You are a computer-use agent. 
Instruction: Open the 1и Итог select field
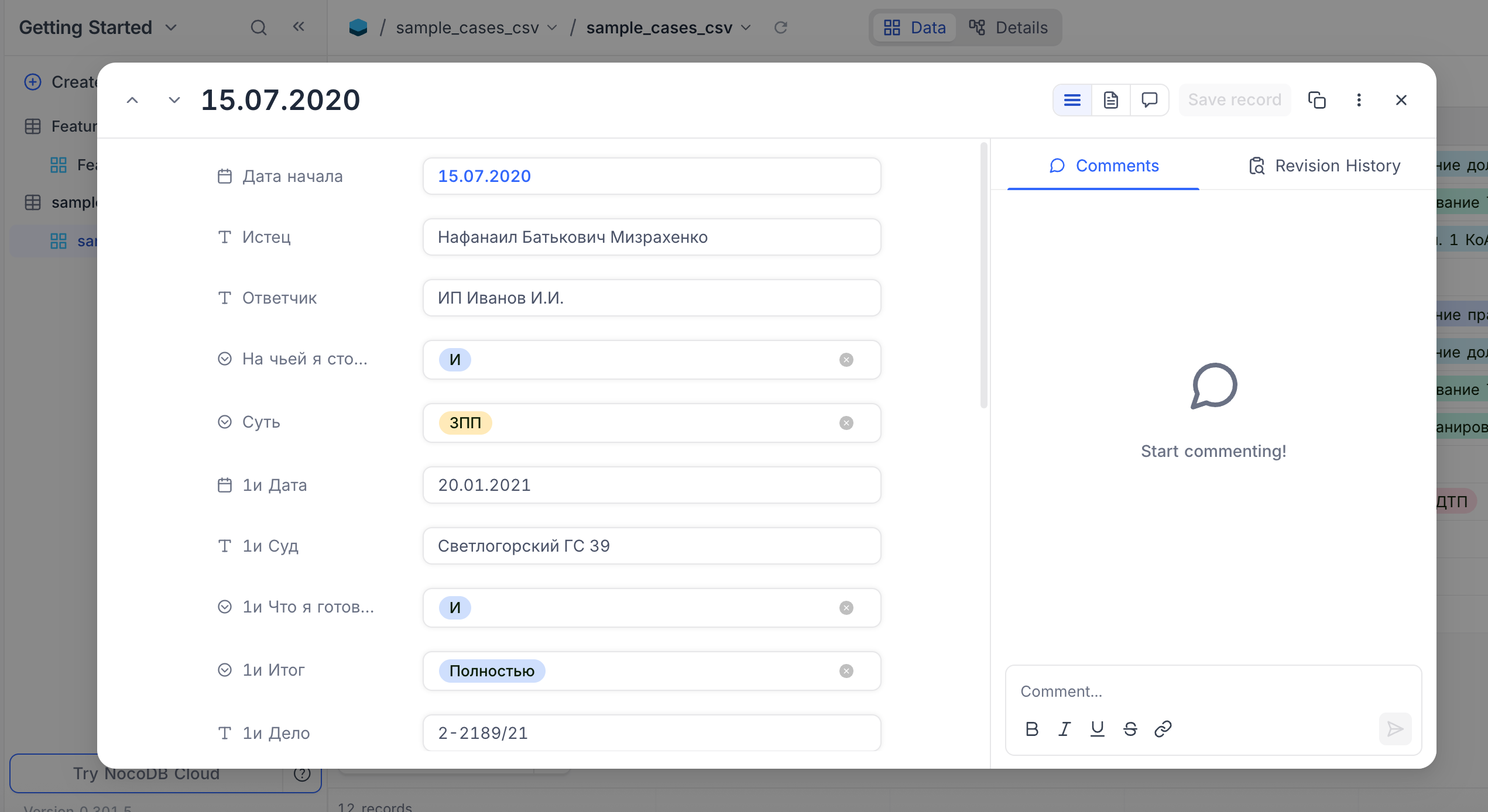pyautogui.click(x=652, y=671)
